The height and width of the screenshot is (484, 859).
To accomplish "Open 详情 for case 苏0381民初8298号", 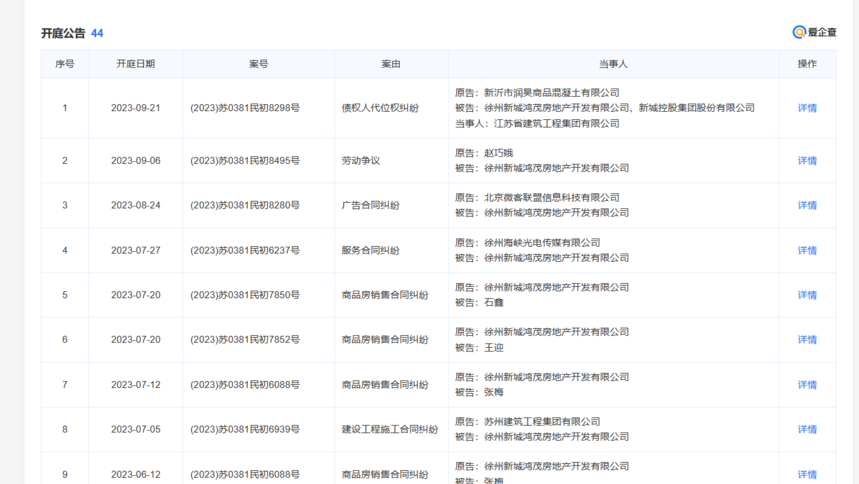I will tap(807, 108).
